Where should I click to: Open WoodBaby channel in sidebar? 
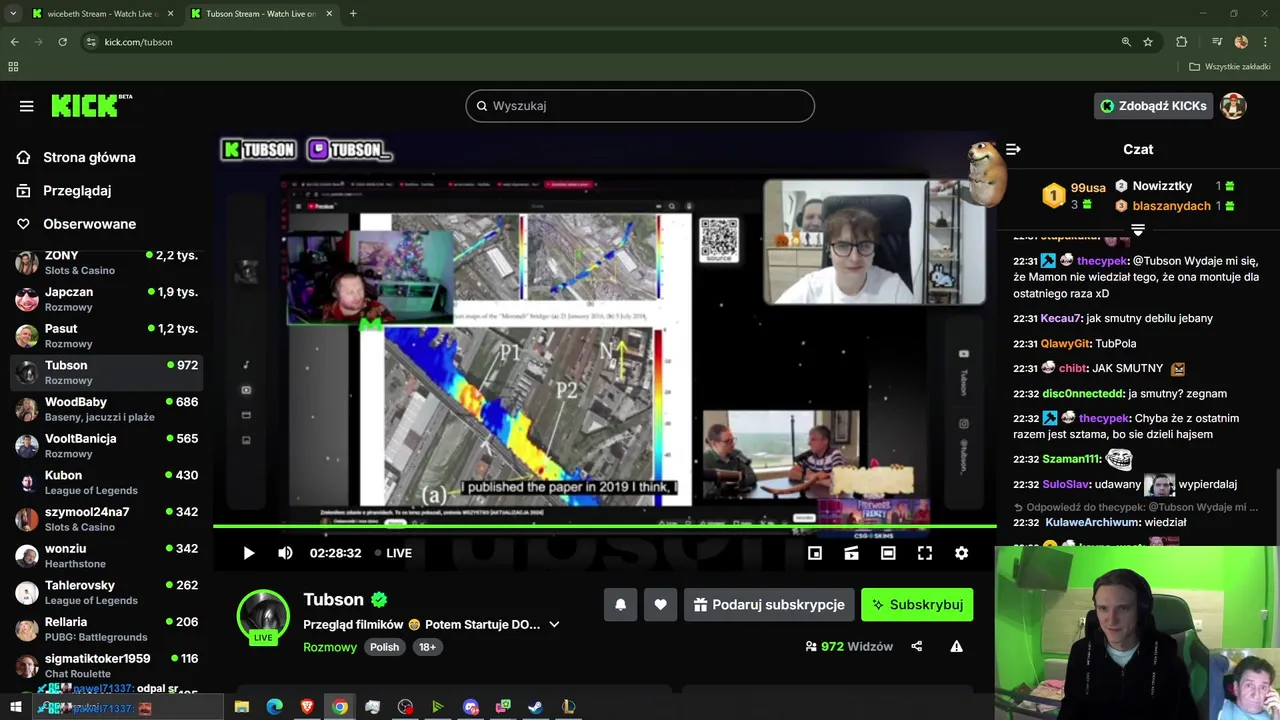tap(107, 409)
